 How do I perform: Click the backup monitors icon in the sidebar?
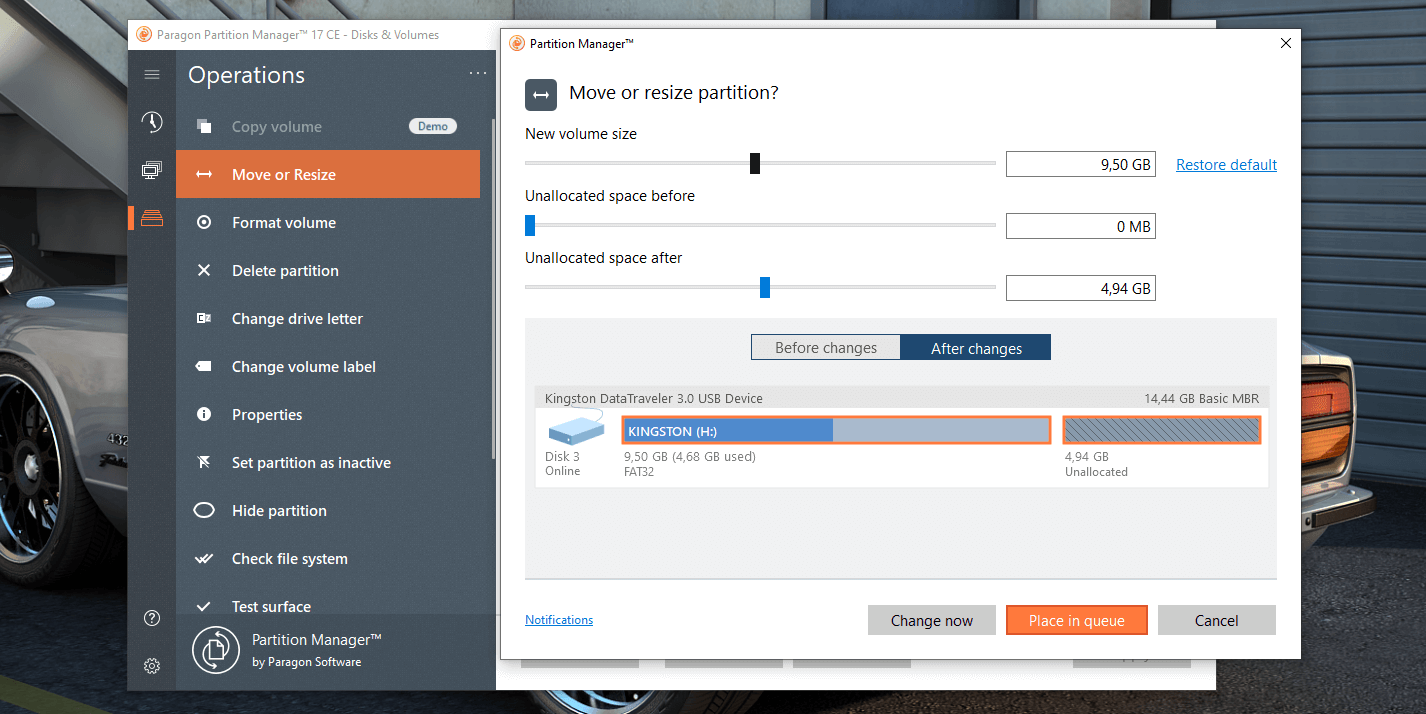[152, 170]
